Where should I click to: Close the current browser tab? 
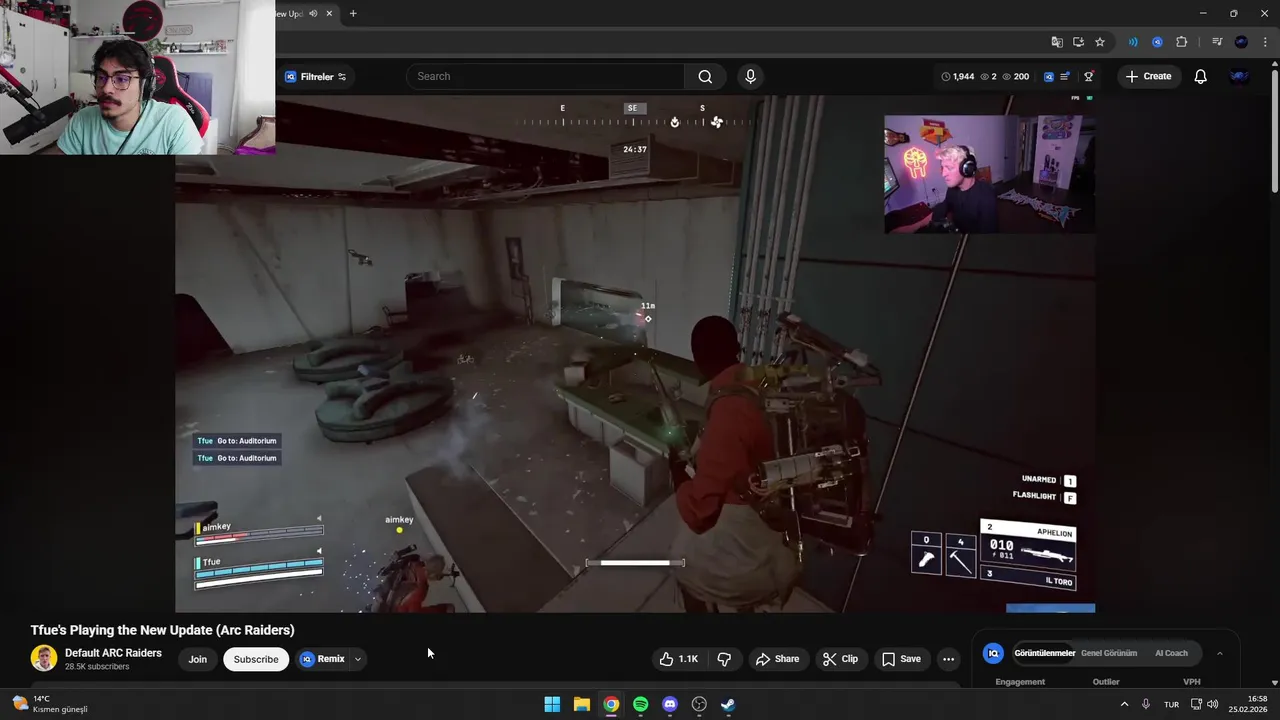pyautogui.click(x=328, y=14)
